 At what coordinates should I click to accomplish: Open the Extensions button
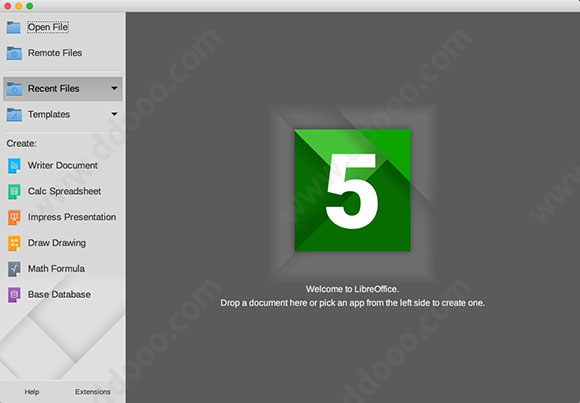coord(92,392)
